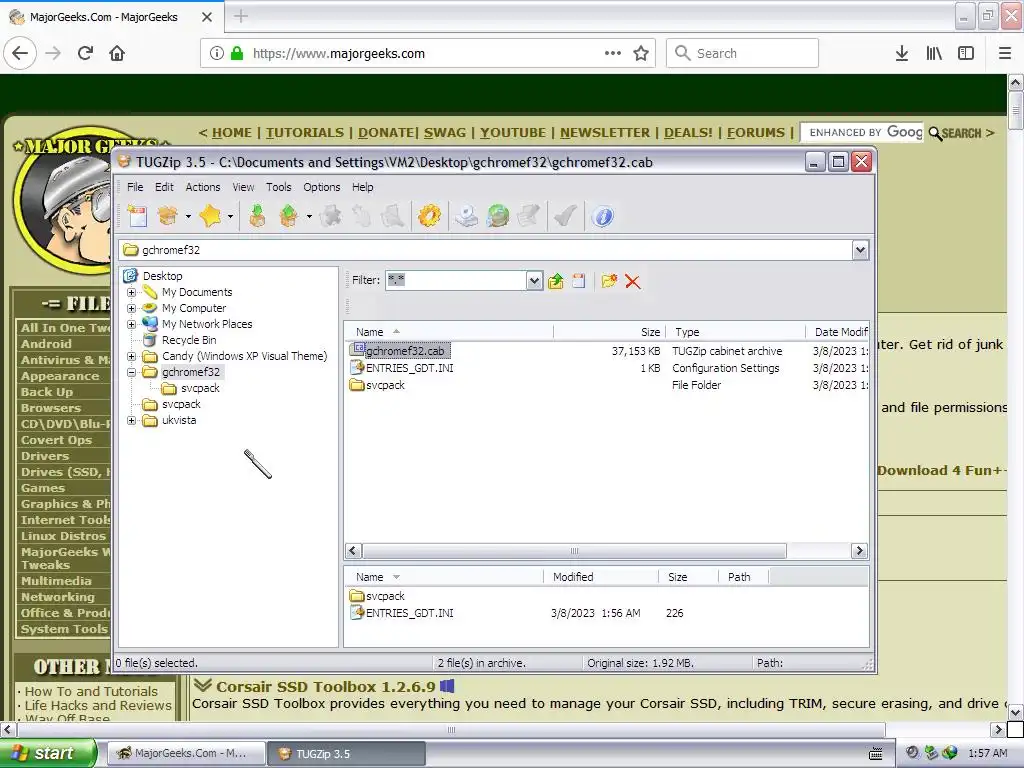The image size is (1024, 768).
Task: Open a new Firefox tab
Action: coord(240,16)
